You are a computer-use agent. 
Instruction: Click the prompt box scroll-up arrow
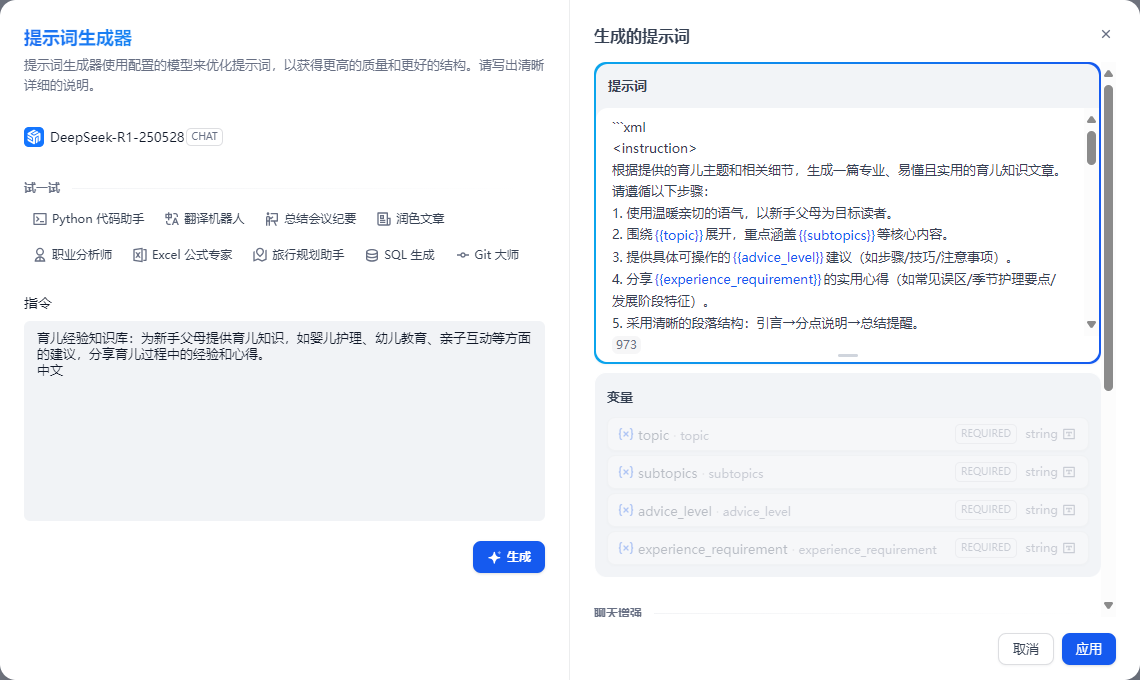(x=1091, y=119)
